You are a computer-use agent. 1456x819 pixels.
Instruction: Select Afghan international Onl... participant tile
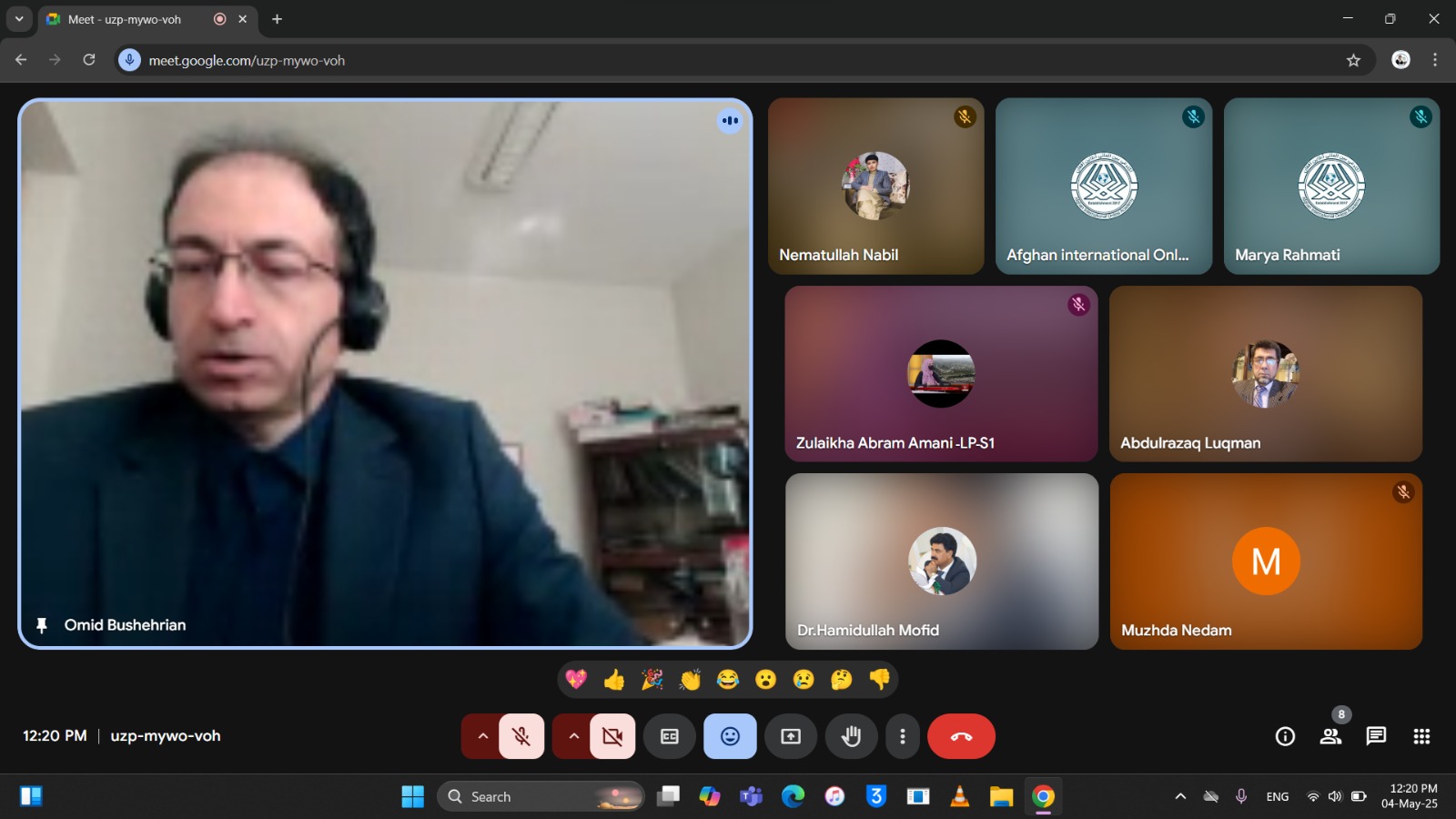[1104, 186]
